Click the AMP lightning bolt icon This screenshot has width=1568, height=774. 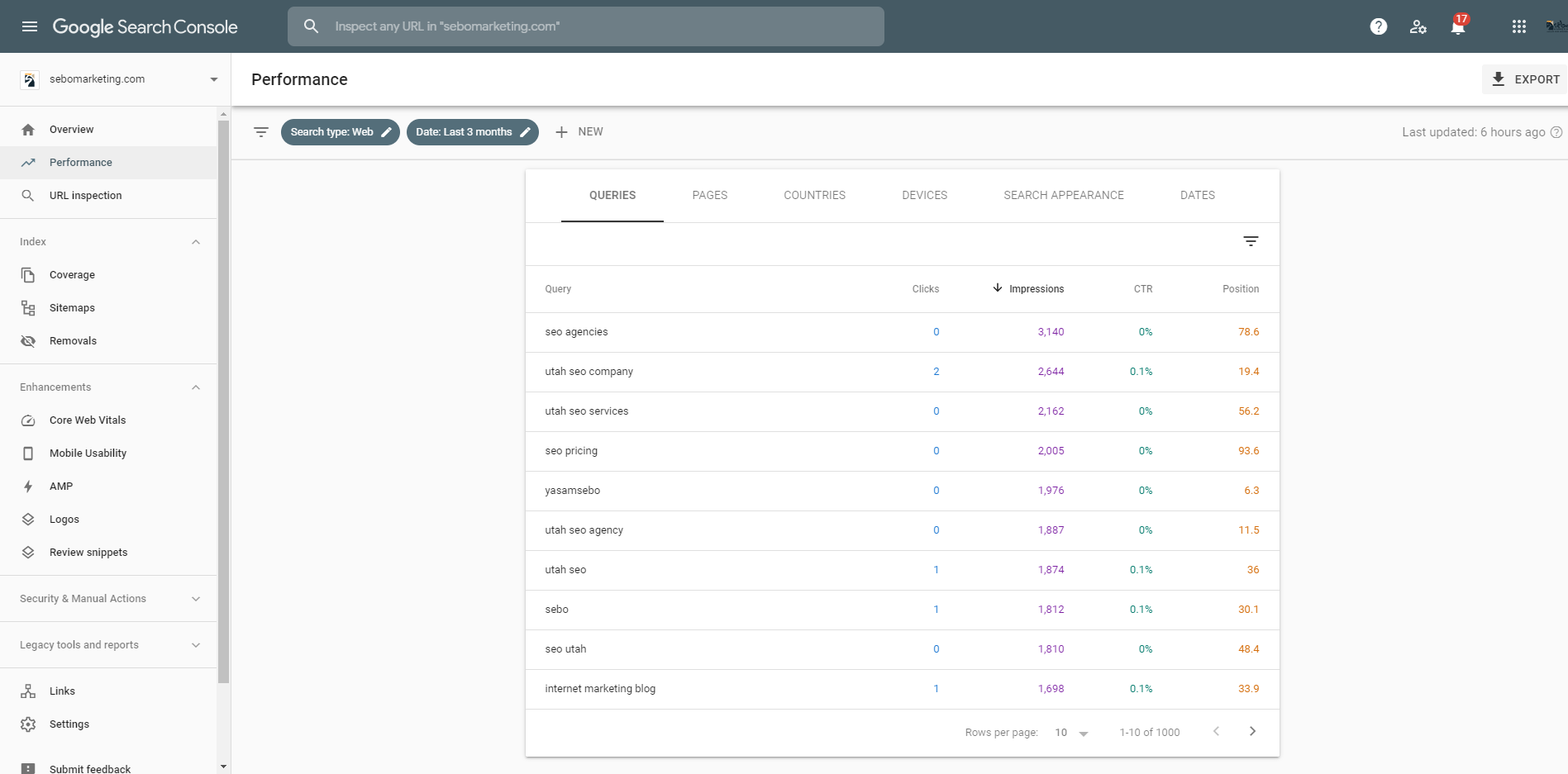[x=28, y=487]
